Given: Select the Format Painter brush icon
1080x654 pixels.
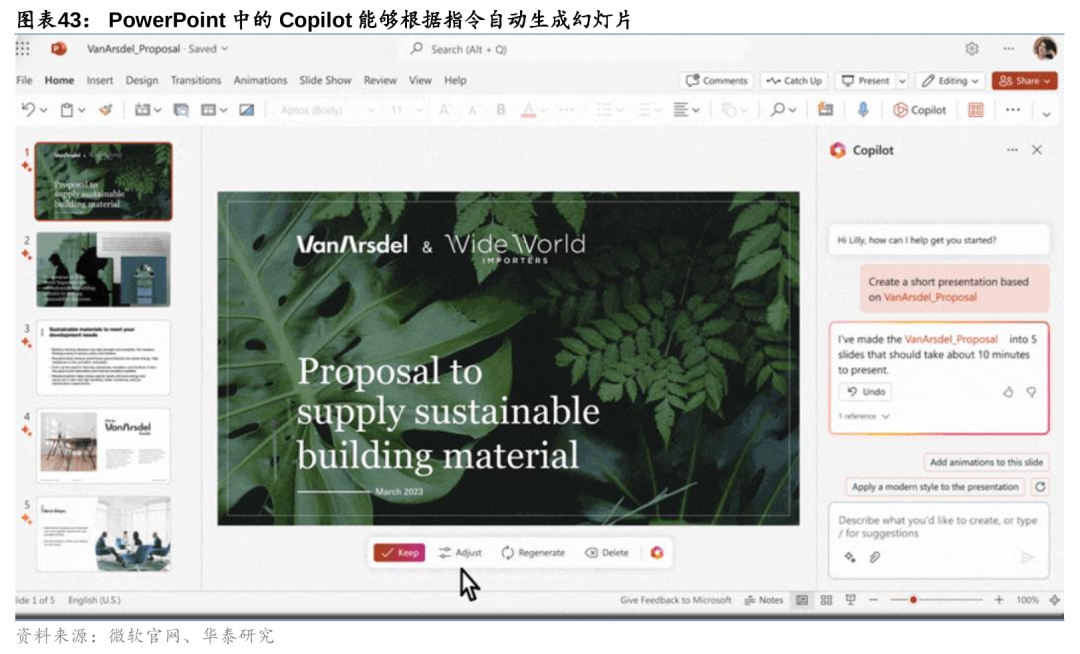Looking at the screenshot, I should tap(105, 109).
